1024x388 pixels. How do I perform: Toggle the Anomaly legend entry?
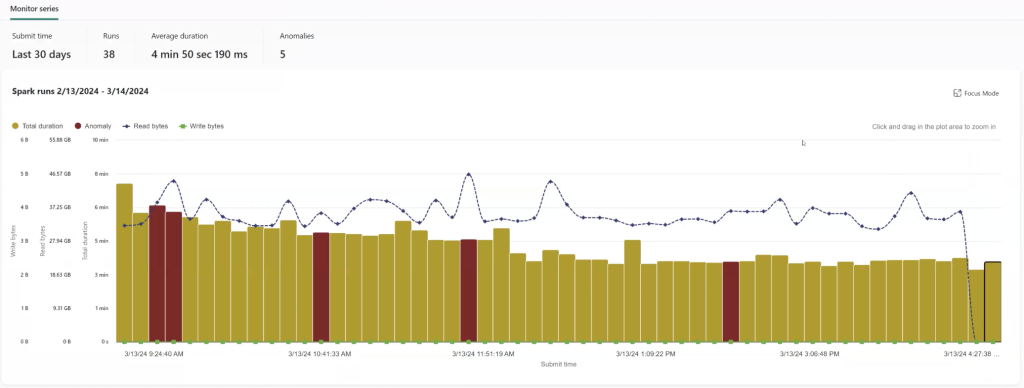click(93, 126)
